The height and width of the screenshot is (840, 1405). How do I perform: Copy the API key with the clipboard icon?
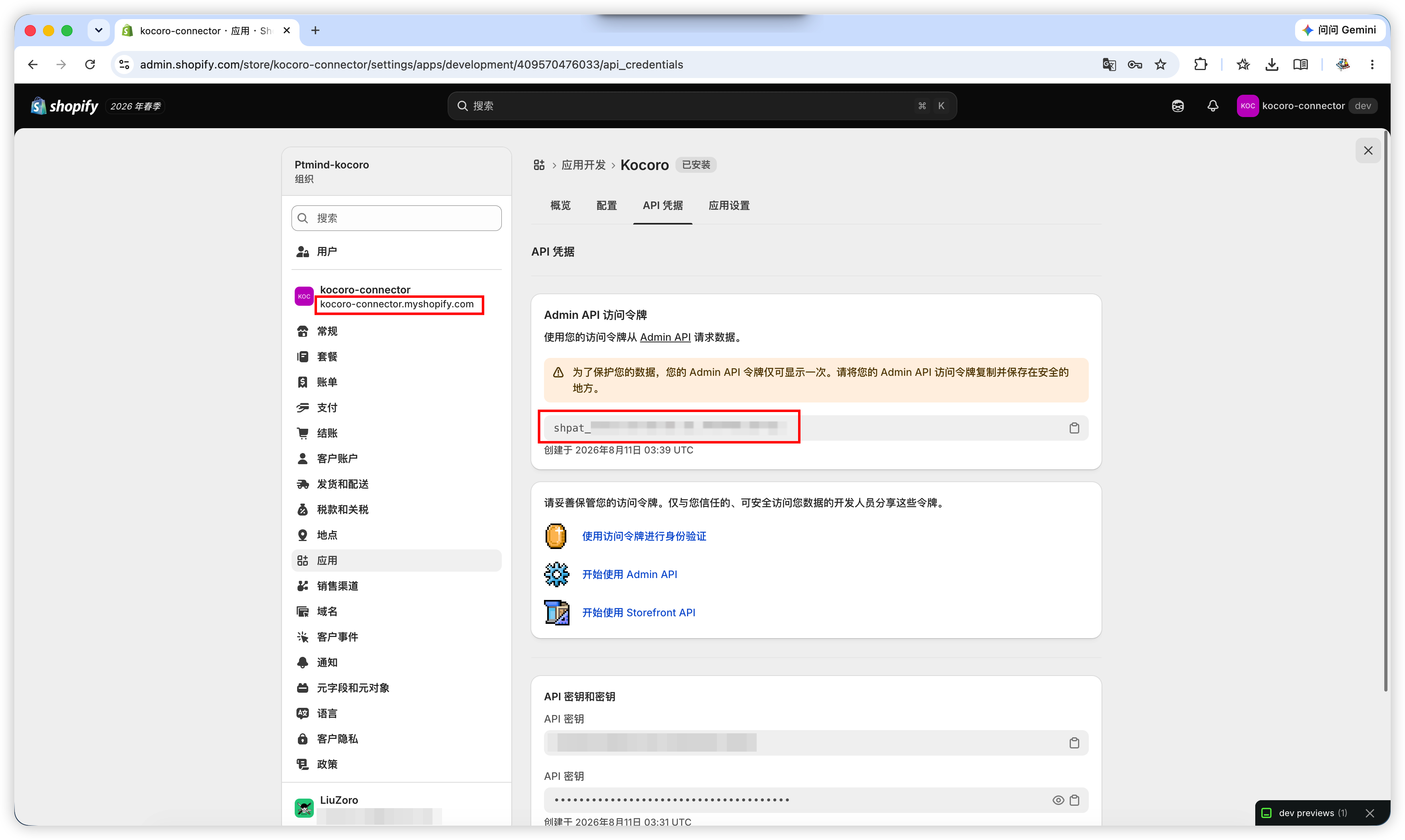(1074, 742)
